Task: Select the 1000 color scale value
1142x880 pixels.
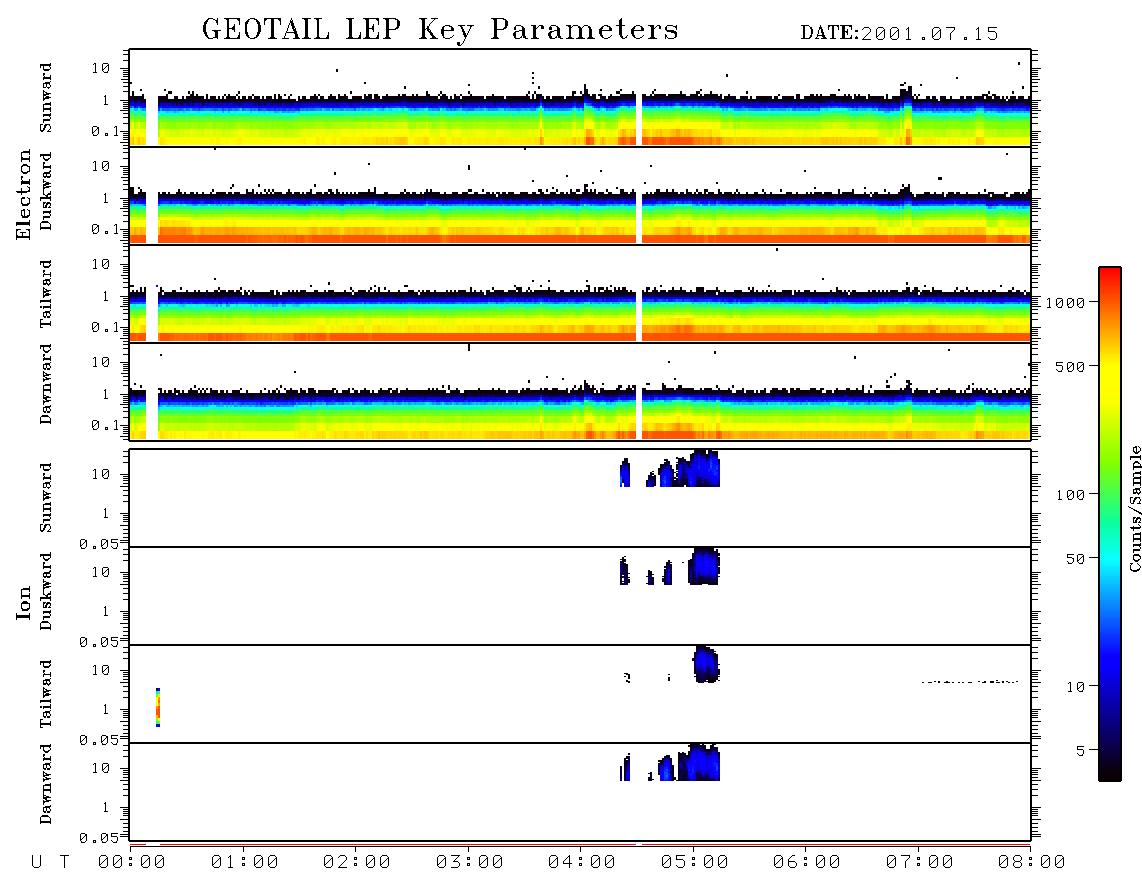Action: (1066, 303)
